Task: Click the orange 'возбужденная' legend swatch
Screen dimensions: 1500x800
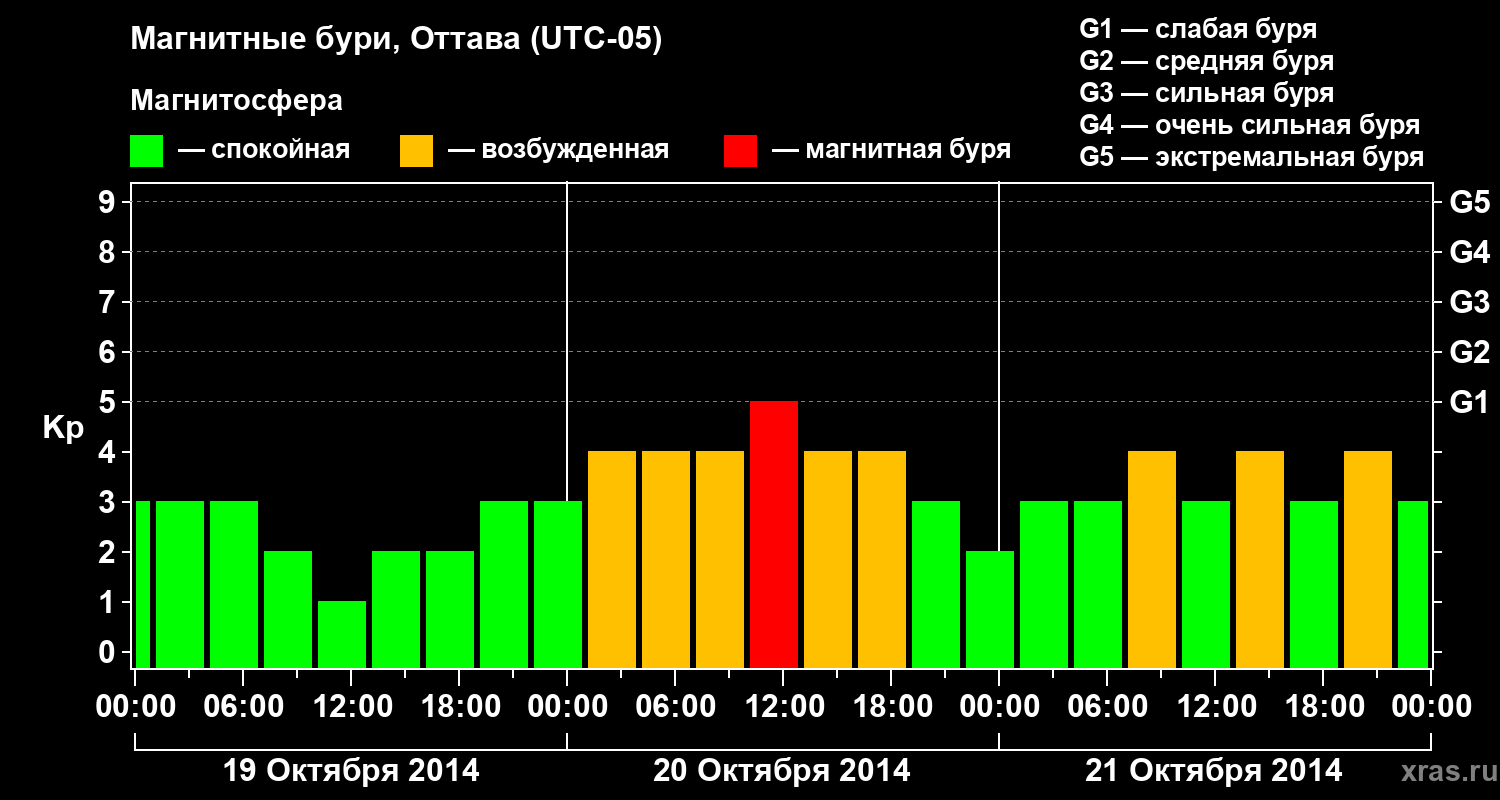Action: click(416, 151)
